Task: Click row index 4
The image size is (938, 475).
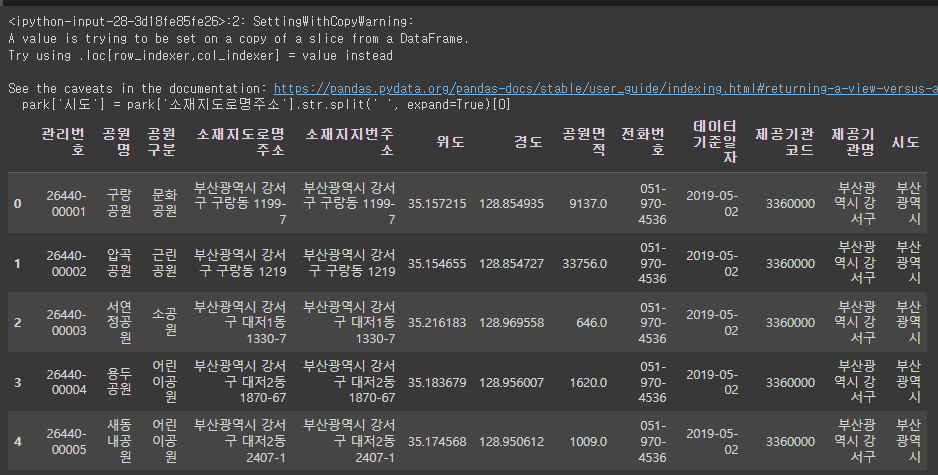Action: [17, 441]
